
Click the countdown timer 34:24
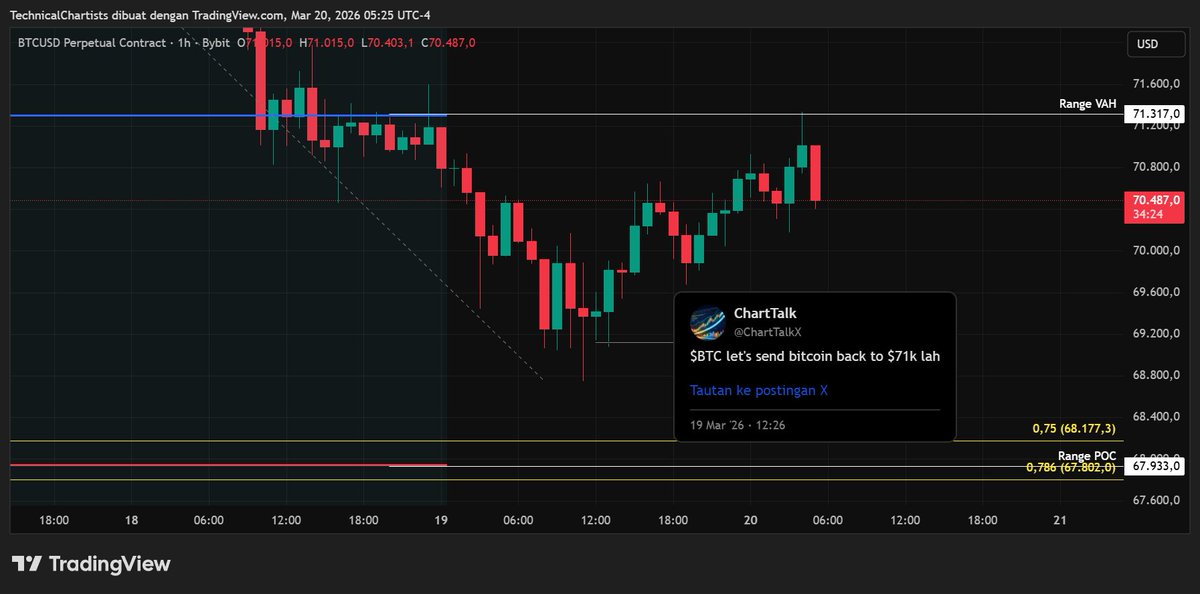tap(1147, 215)
